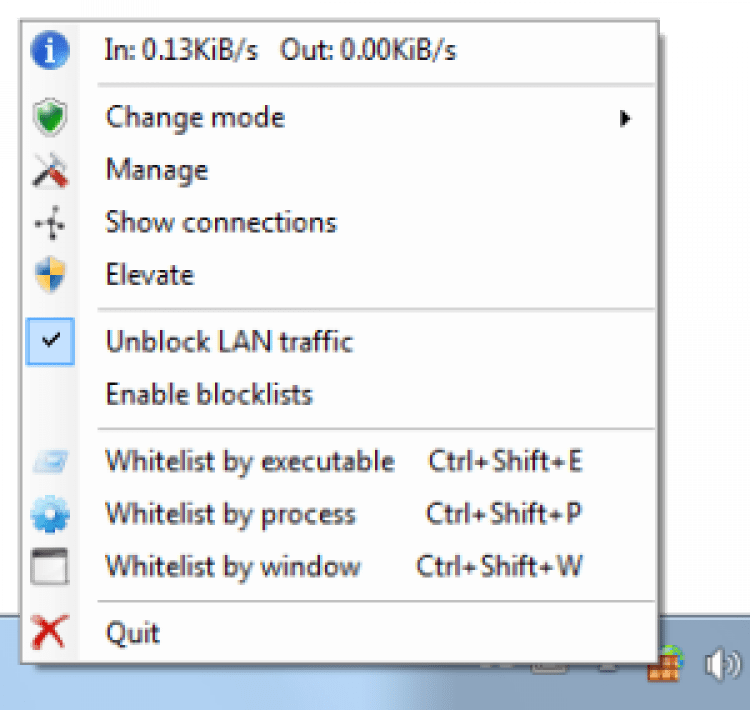Click the Elevate UAC shield icon
This screenshot has height=710, width=750.
(49, 275)
